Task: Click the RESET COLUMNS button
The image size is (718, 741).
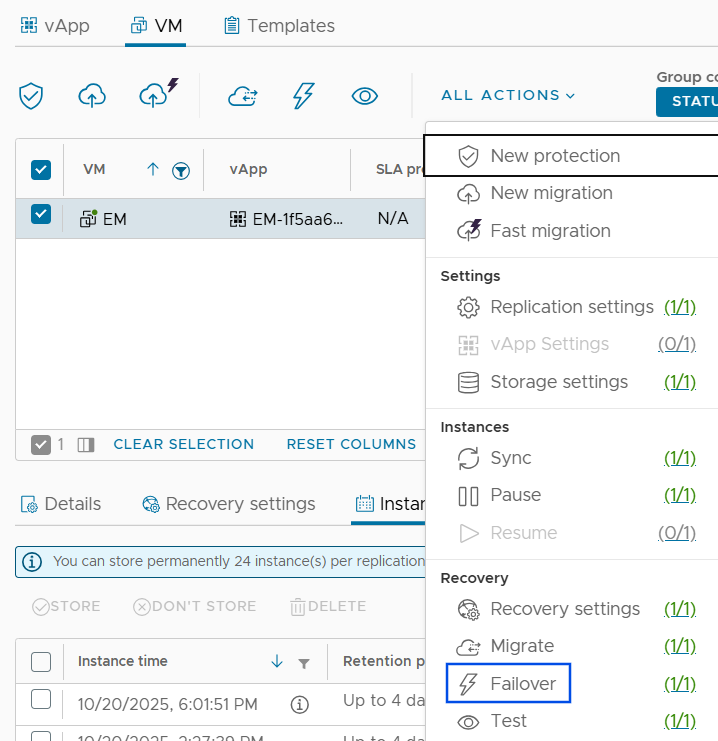Action: pos(351,444)
